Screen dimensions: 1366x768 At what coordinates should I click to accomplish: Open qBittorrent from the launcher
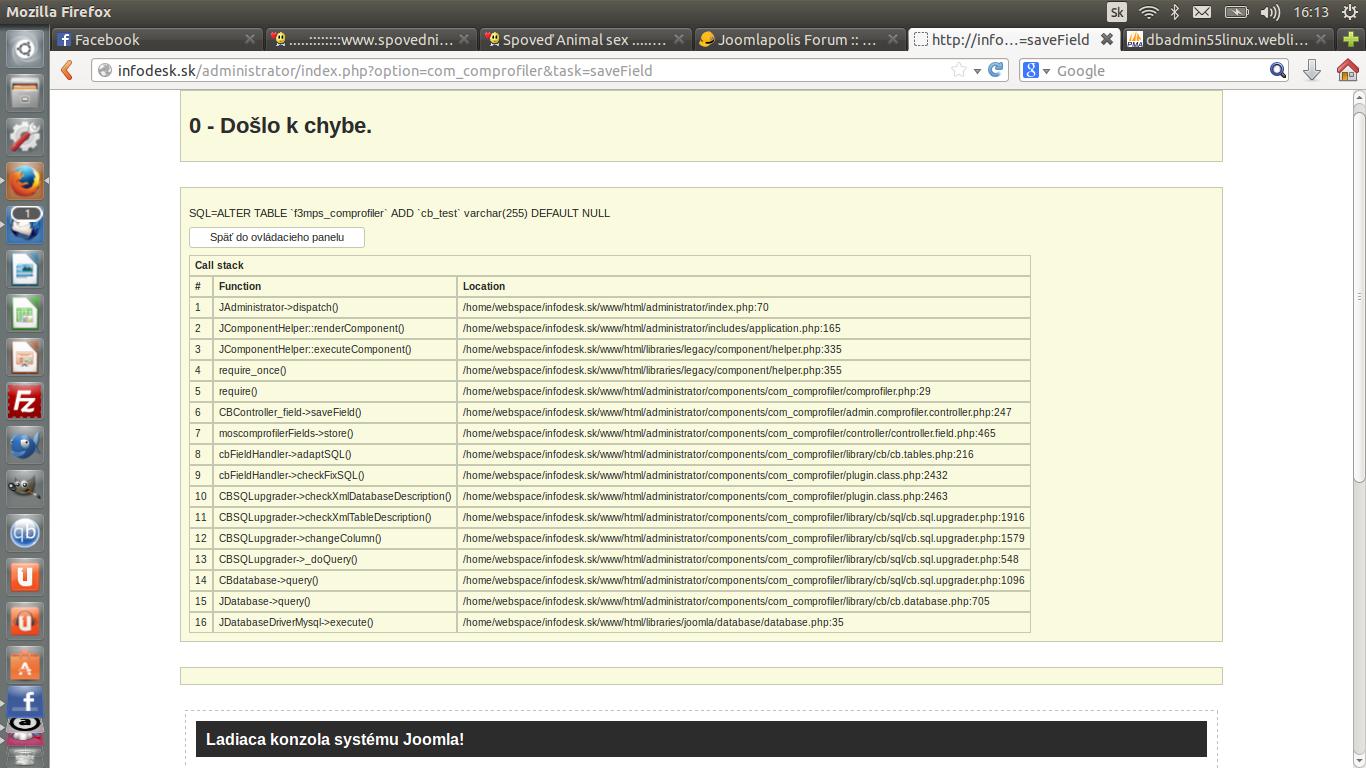click(x=25, y=534)
